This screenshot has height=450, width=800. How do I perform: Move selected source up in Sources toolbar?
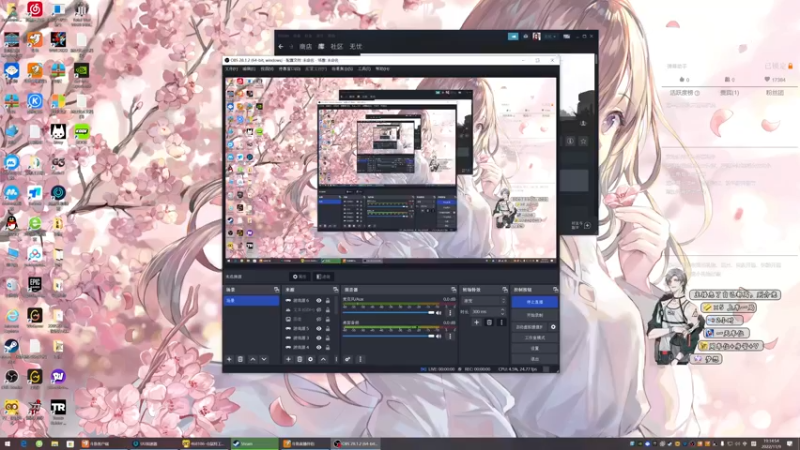(323, 359)
